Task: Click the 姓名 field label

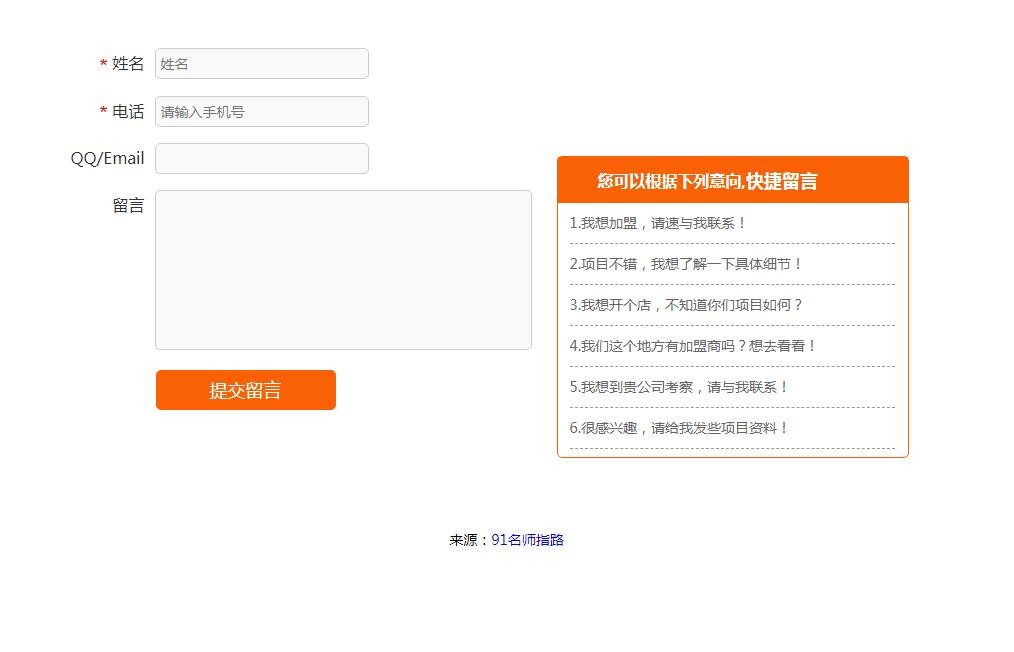Action: click(127, 63)
